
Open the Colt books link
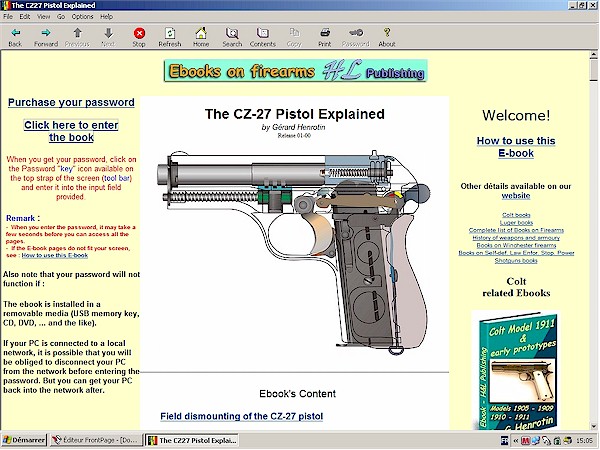(516, 215)
